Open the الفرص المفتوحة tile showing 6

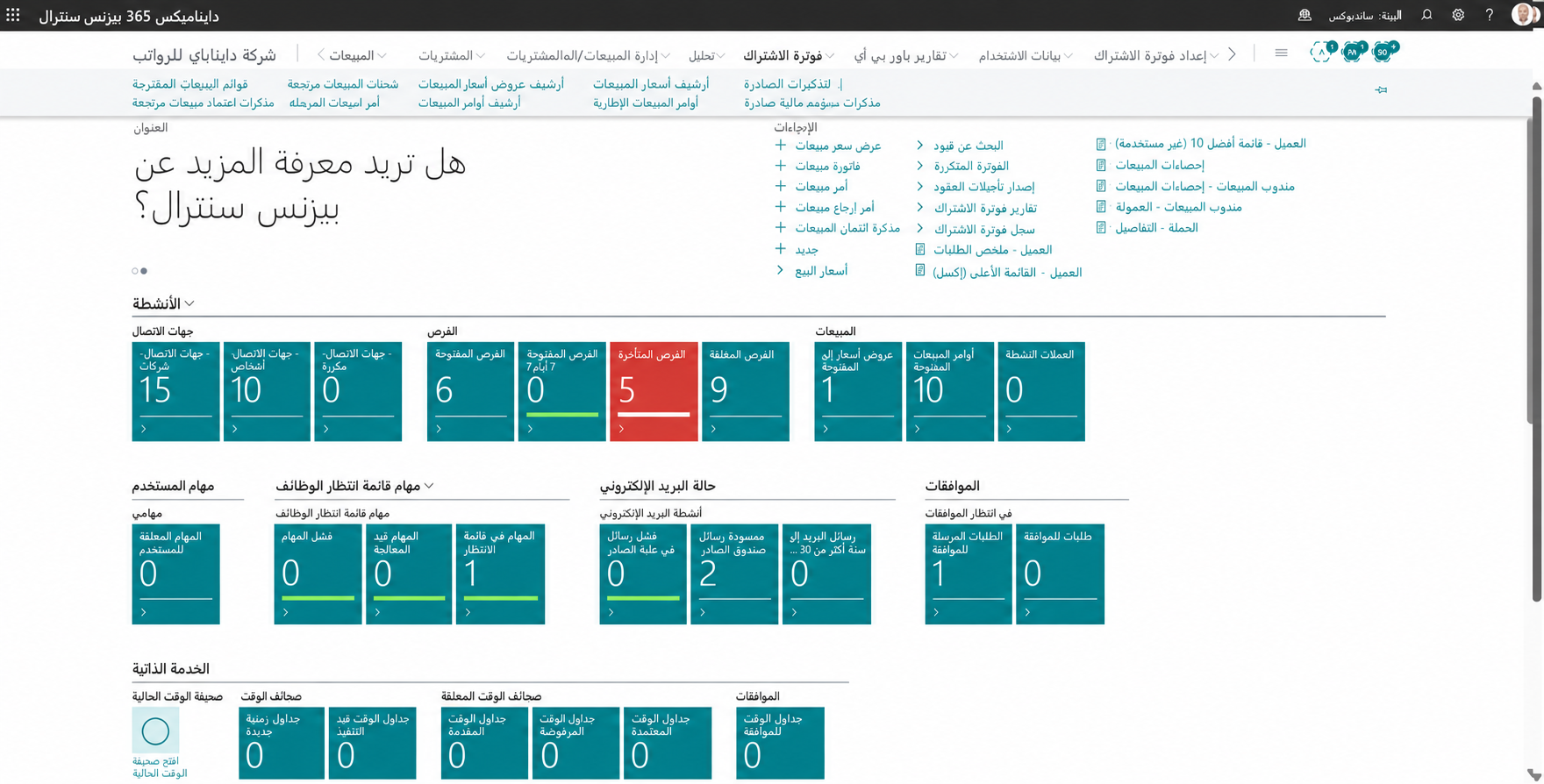pyautogui.click(x=470, y=391)
